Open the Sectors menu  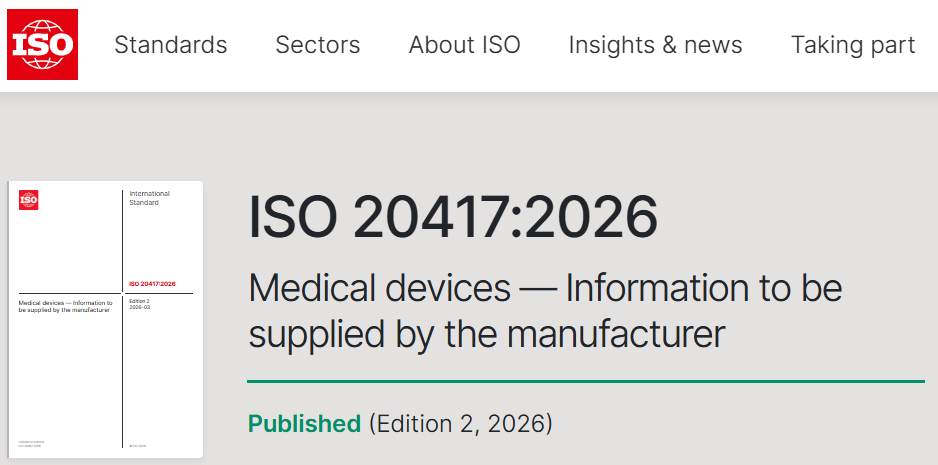pyautogui.click(x=317, y=45)
